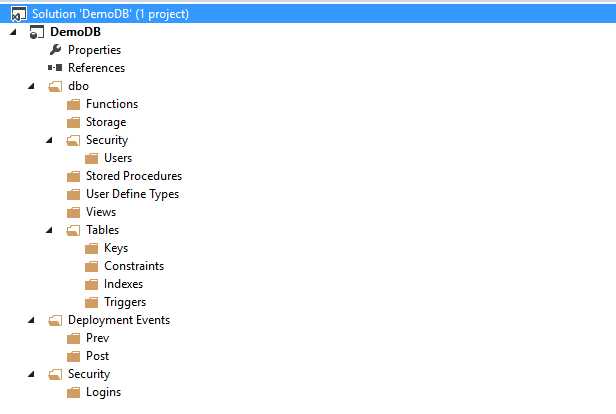Image resolution: width=616 pixels, height=414 pixels.
Task: Select the Functions folder
Action: coord(112,104)
